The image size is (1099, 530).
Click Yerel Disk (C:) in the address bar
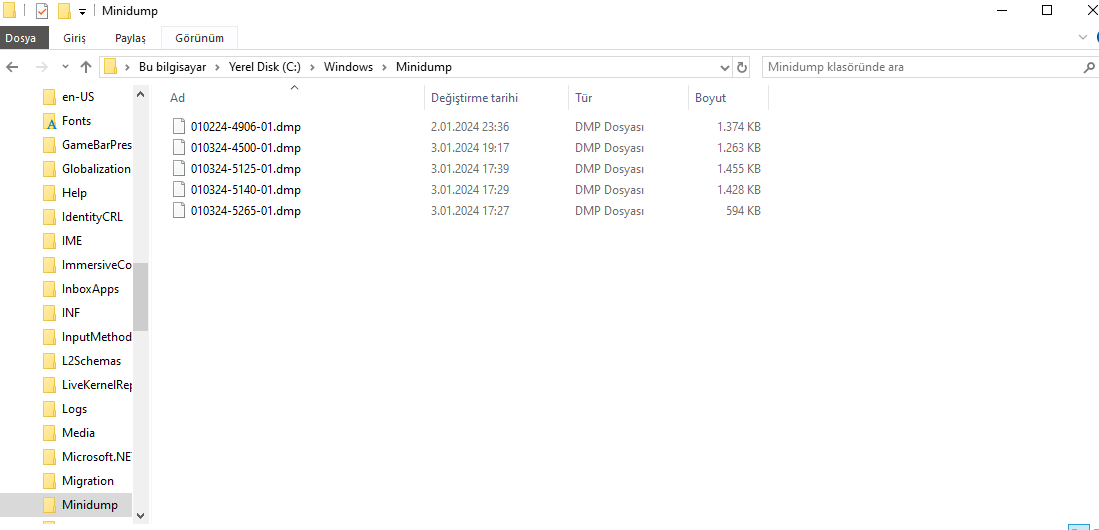point(265,67)
